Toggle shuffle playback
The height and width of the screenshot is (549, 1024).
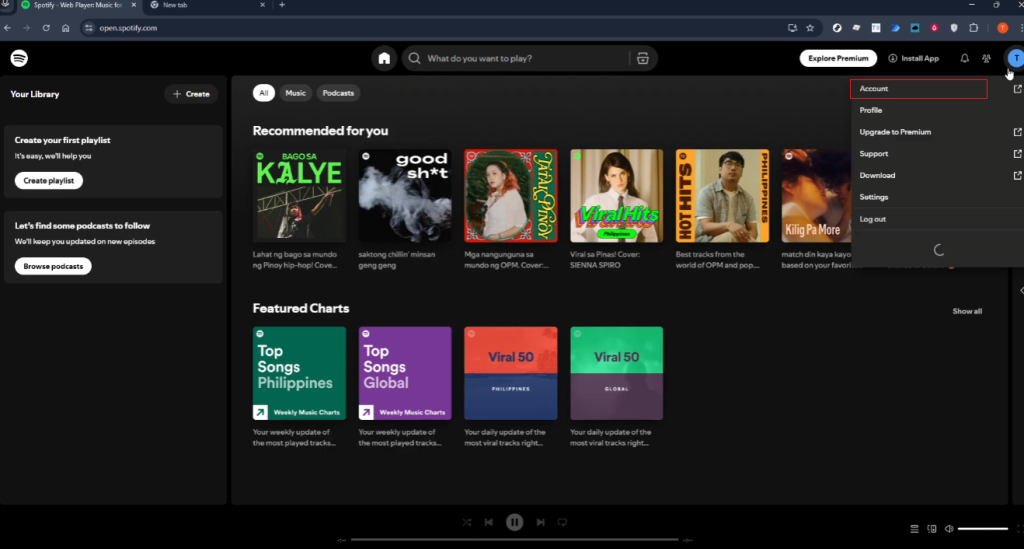(x=466, y=522)
